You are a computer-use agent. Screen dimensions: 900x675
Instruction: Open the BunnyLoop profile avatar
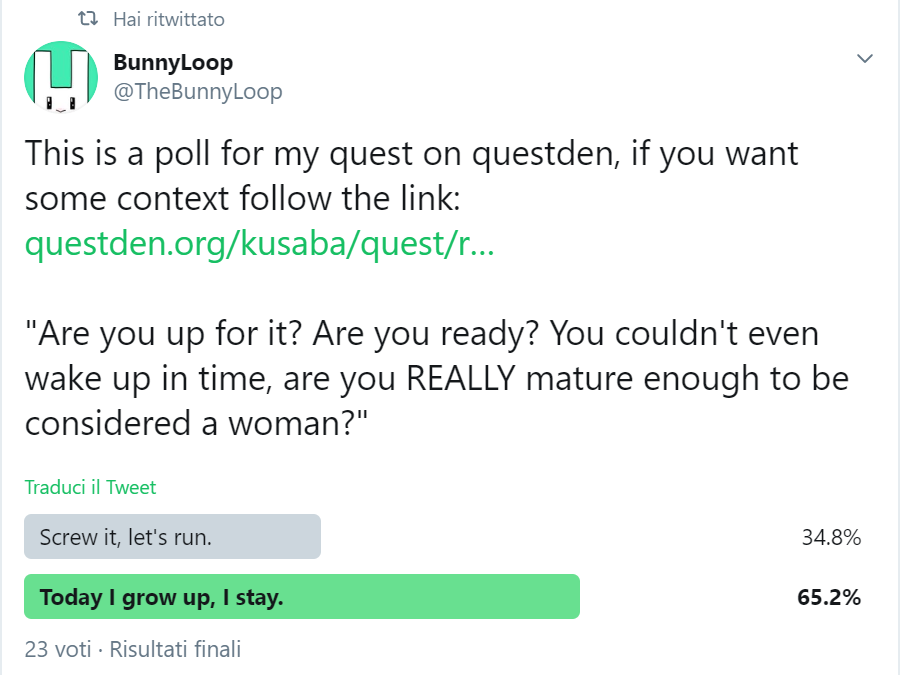60,77
